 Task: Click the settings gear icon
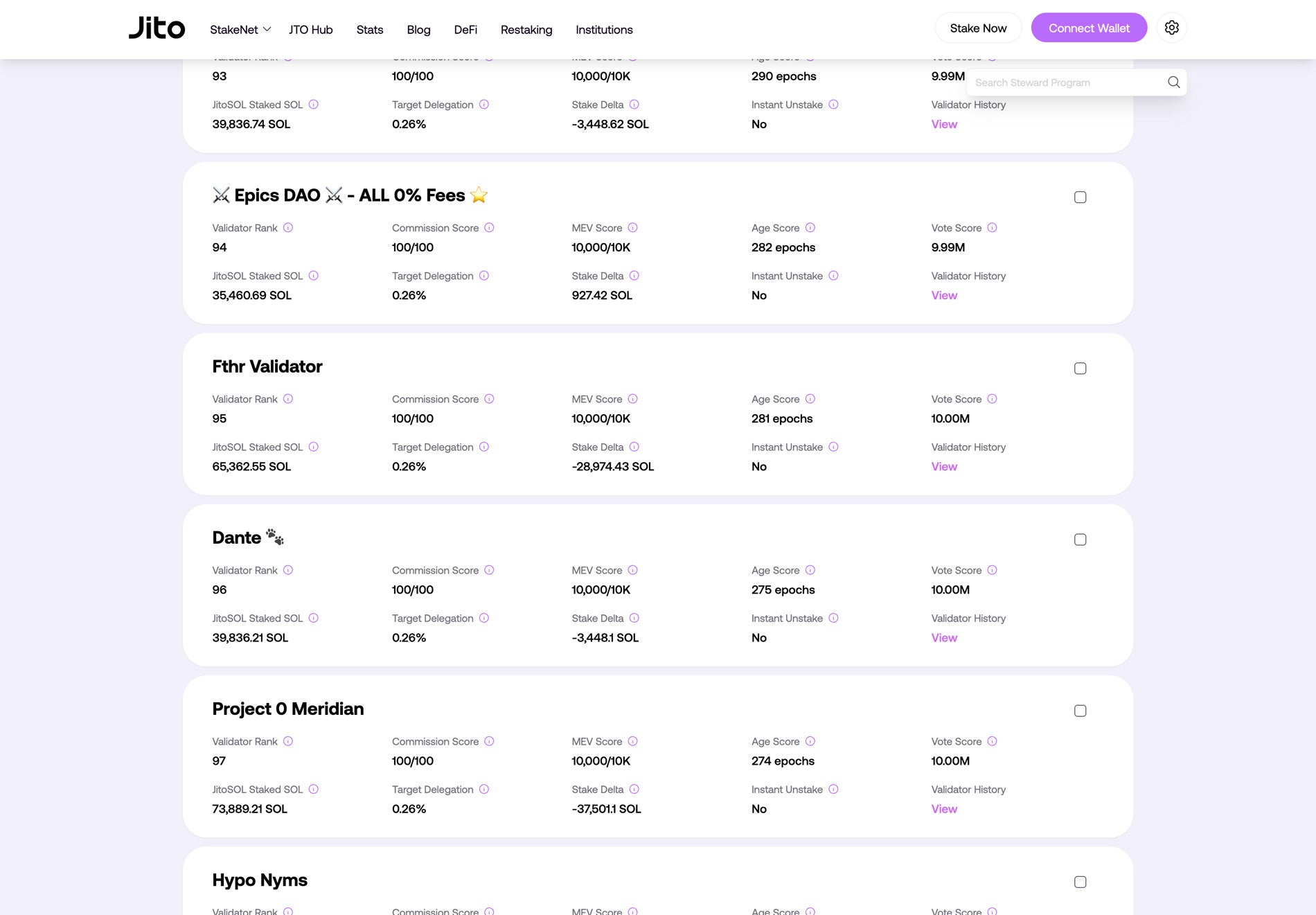1171,28
